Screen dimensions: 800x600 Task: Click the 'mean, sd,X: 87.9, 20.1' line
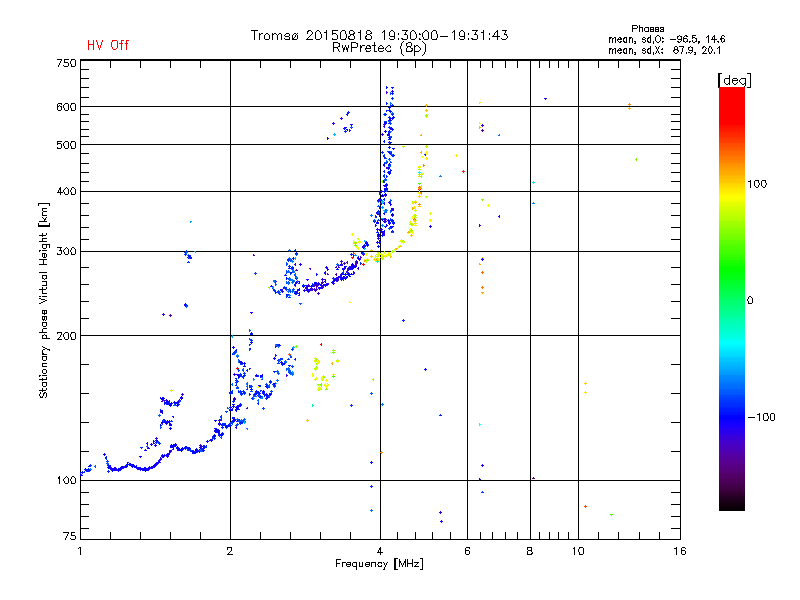coord(664,51)
